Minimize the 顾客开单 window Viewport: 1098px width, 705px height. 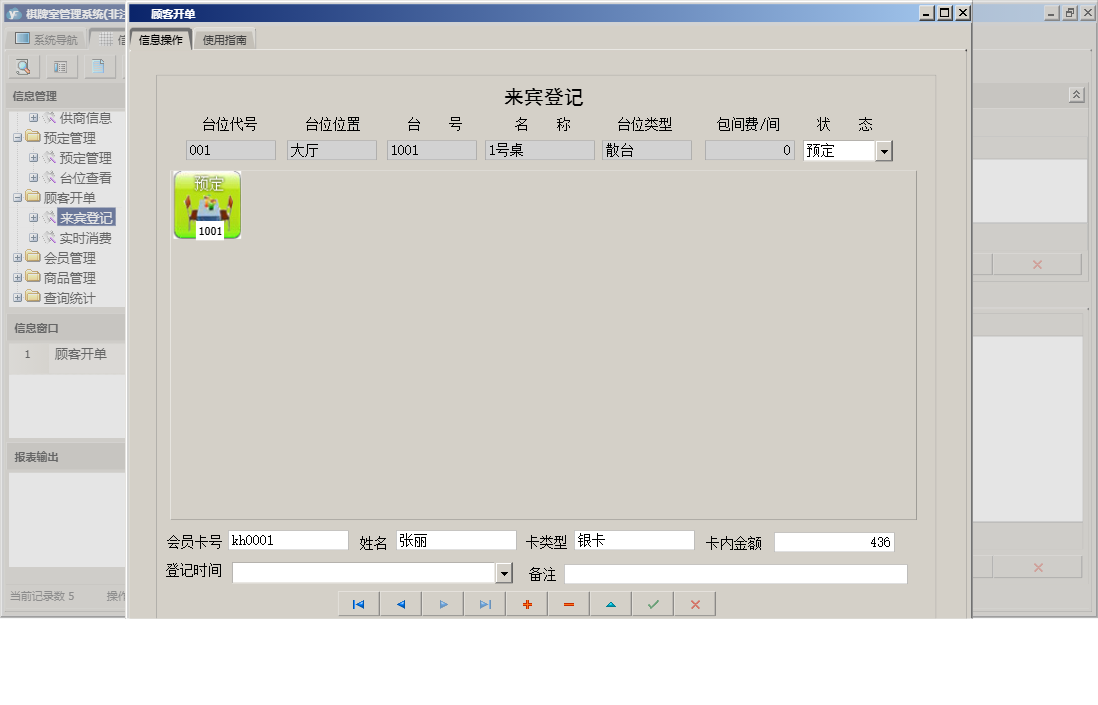tap(926, 13)
